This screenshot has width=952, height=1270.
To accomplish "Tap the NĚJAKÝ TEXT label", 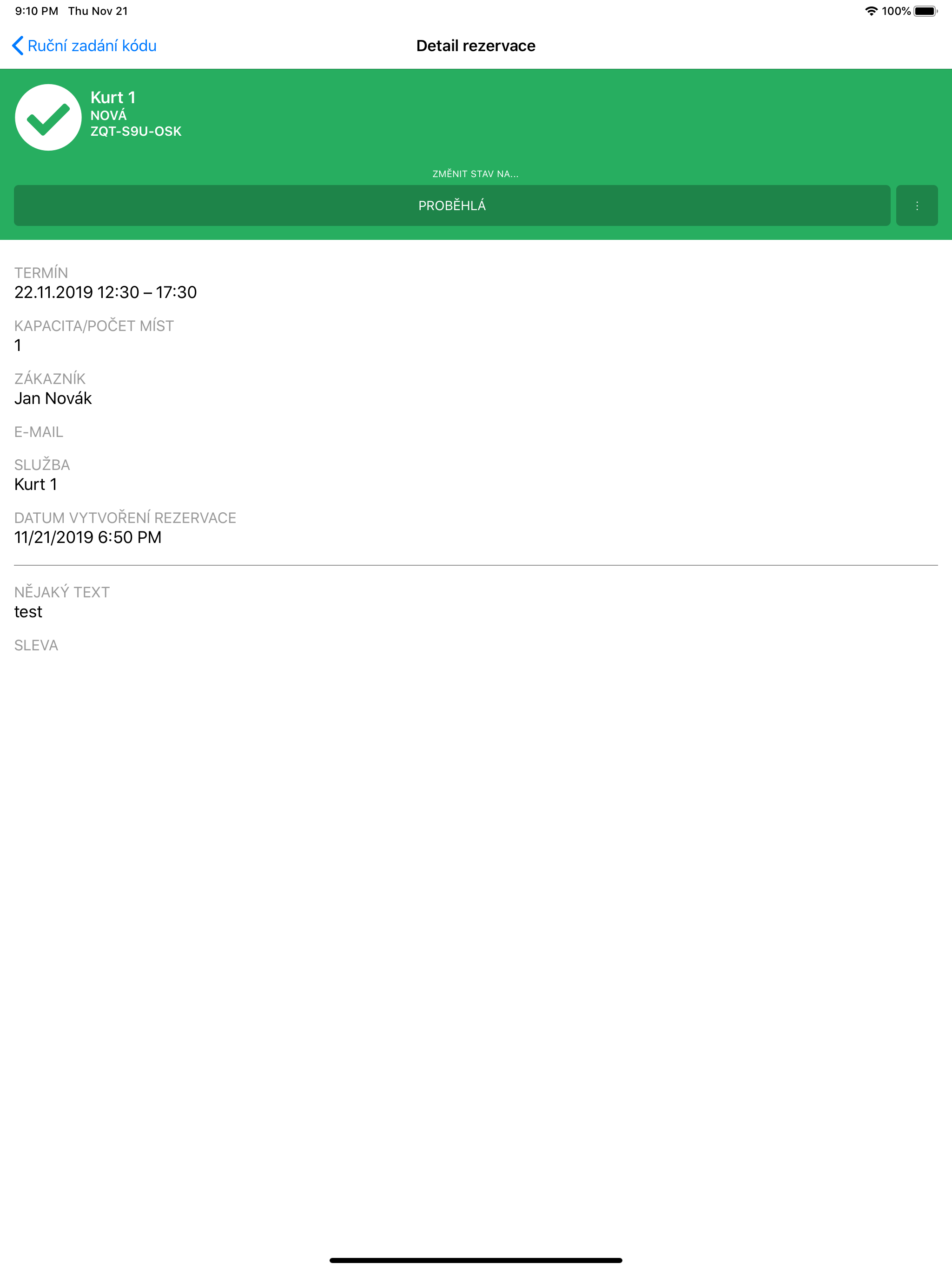I will (62, 592).
